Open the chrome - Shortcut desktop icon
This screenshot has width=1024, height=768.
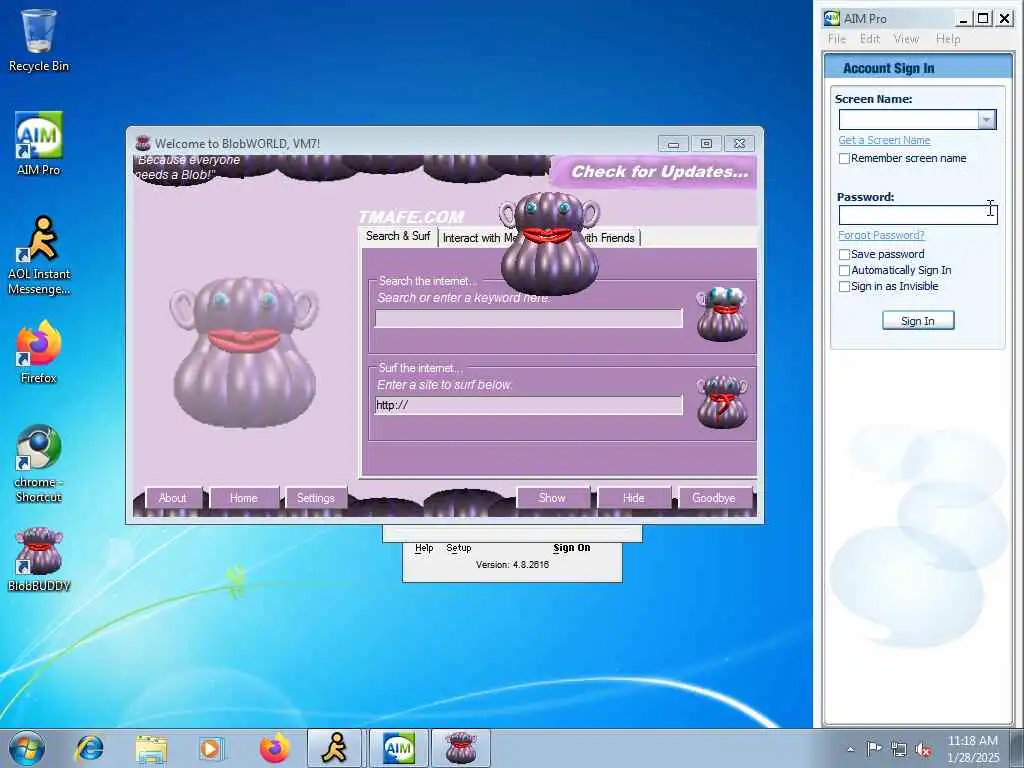[x=39, y=463]
